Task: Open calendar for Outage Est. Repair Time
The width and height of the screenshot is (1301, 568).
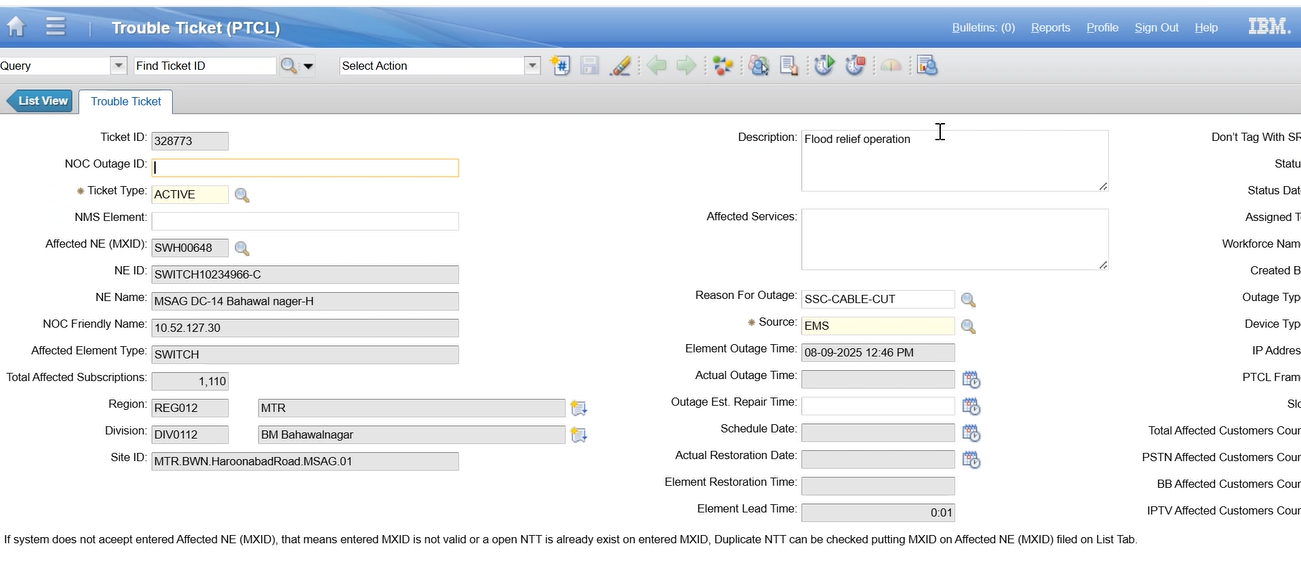Action: (x=970, y=406)
